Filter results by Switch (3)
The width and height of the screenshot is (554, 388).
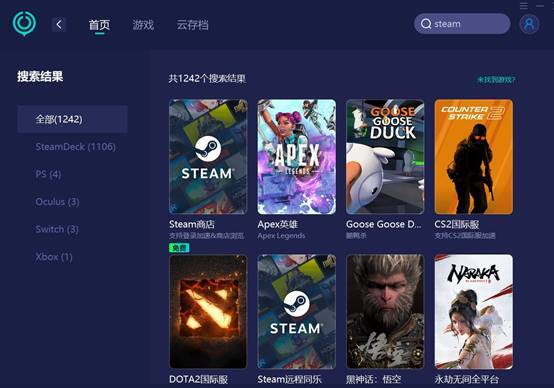click(x=57, y=229)
